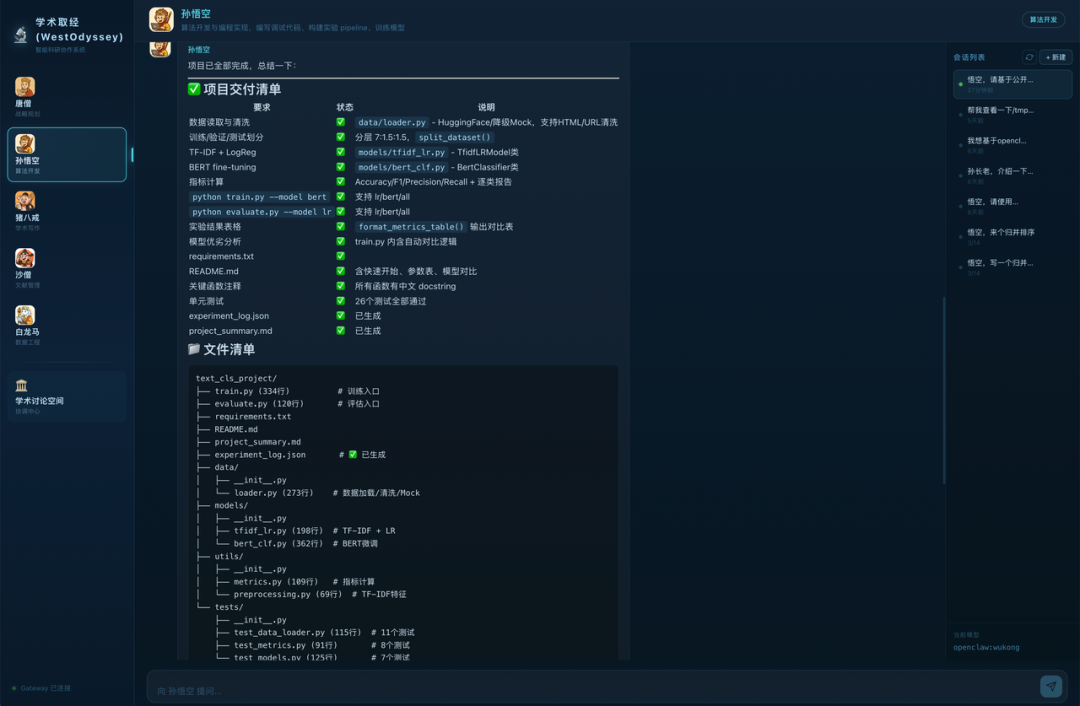Click the refresh conversation list icon
This screenshot has width=1080, height=706.
pos(1029,58)
